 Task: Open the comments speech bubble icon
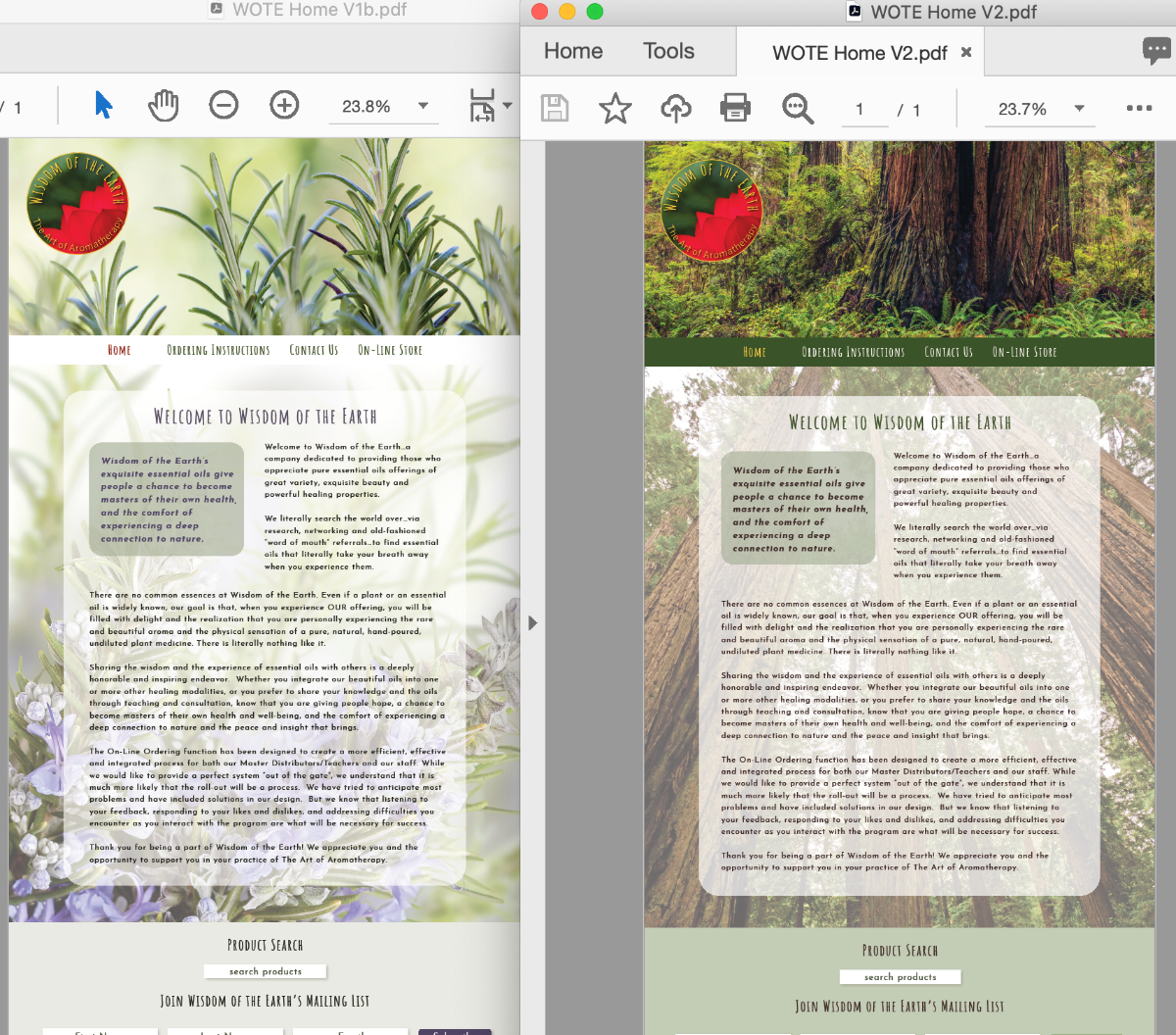click(x=1156, y=51)
